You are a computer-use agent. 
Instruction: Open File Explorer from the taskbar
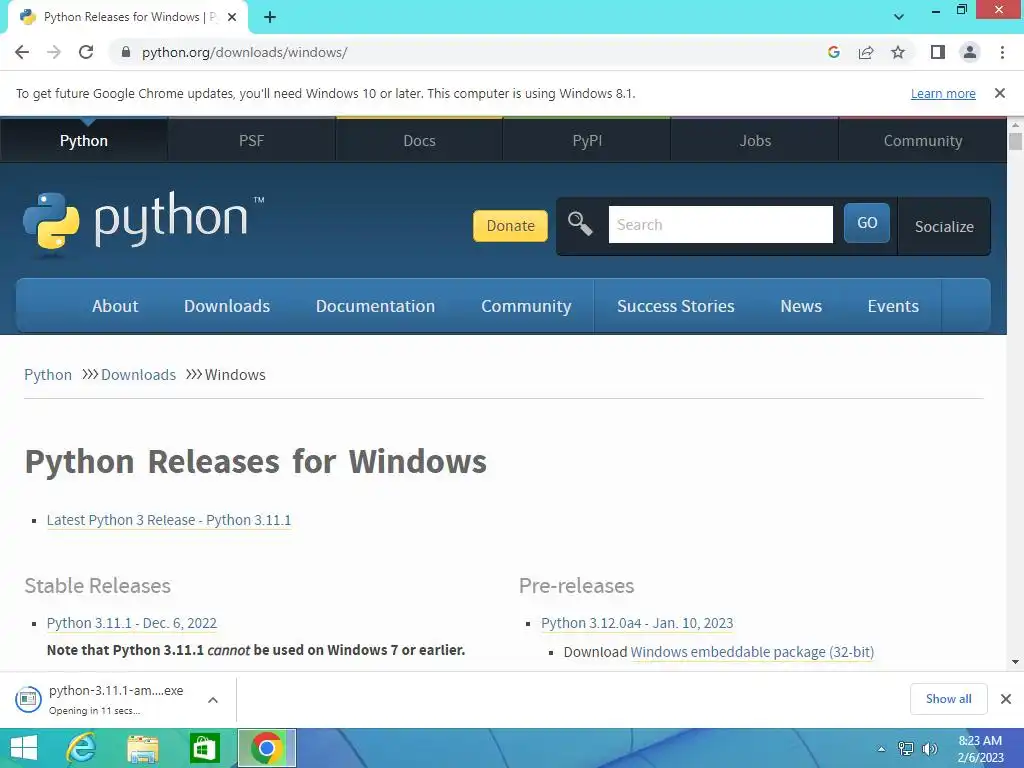(142, 749)
